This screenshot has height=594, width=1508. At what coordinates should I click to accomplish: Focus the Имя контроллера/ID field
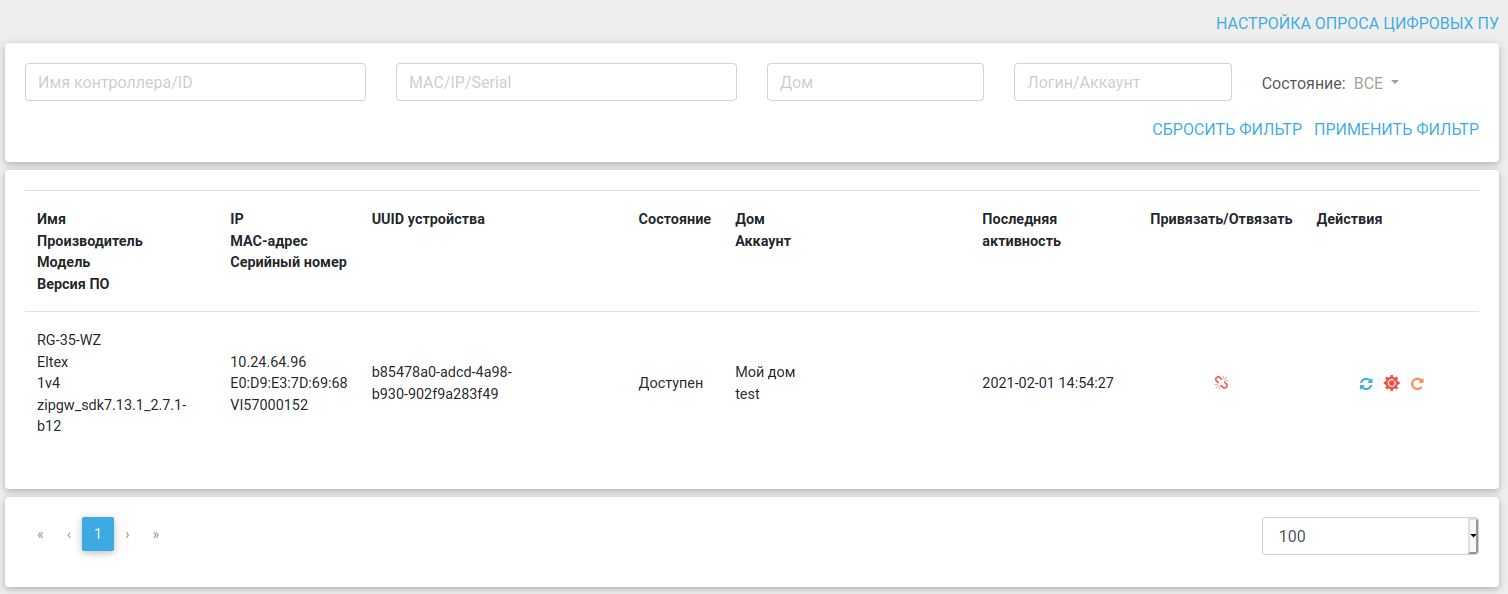(x=195, y=83)
